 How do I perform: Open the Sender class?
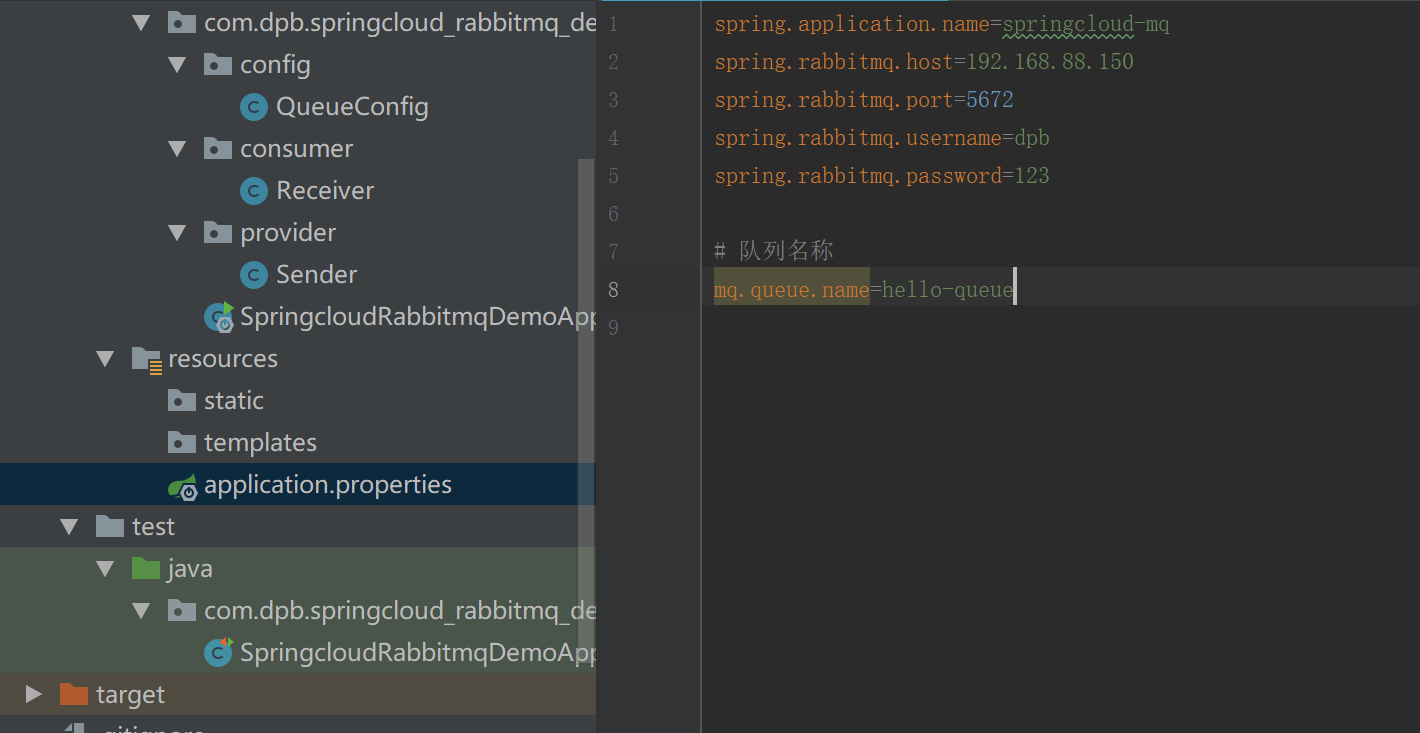coord(317,275)
